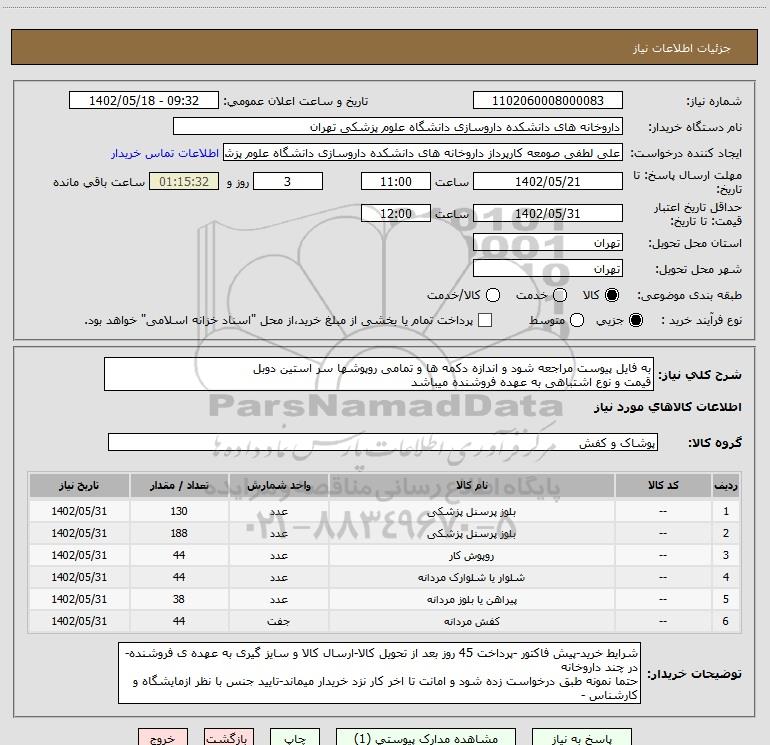Click quantity 38 in the table

click(179, 599)
